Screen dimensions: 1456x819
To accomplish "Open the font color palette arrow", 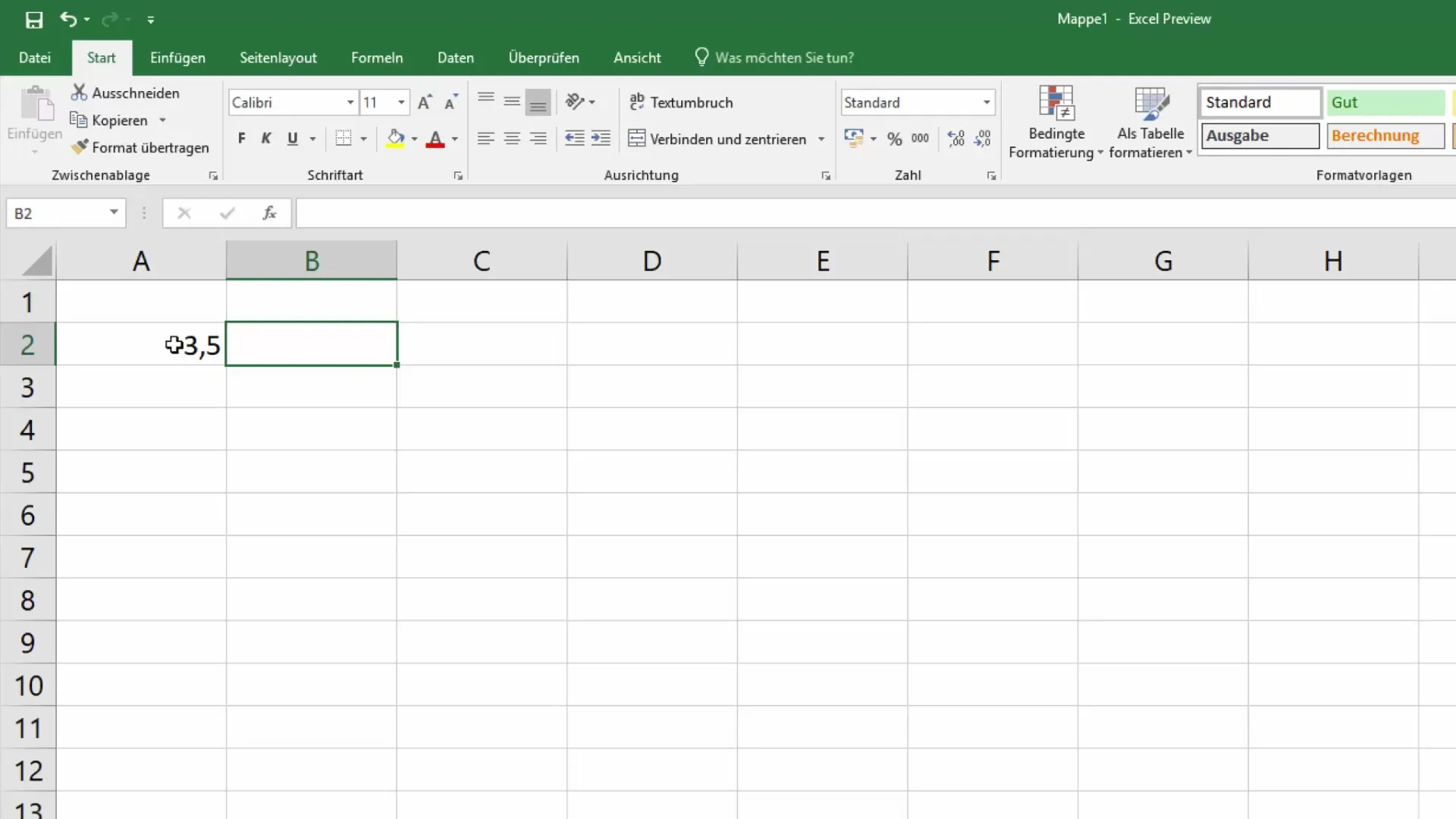I will [455, 139].
